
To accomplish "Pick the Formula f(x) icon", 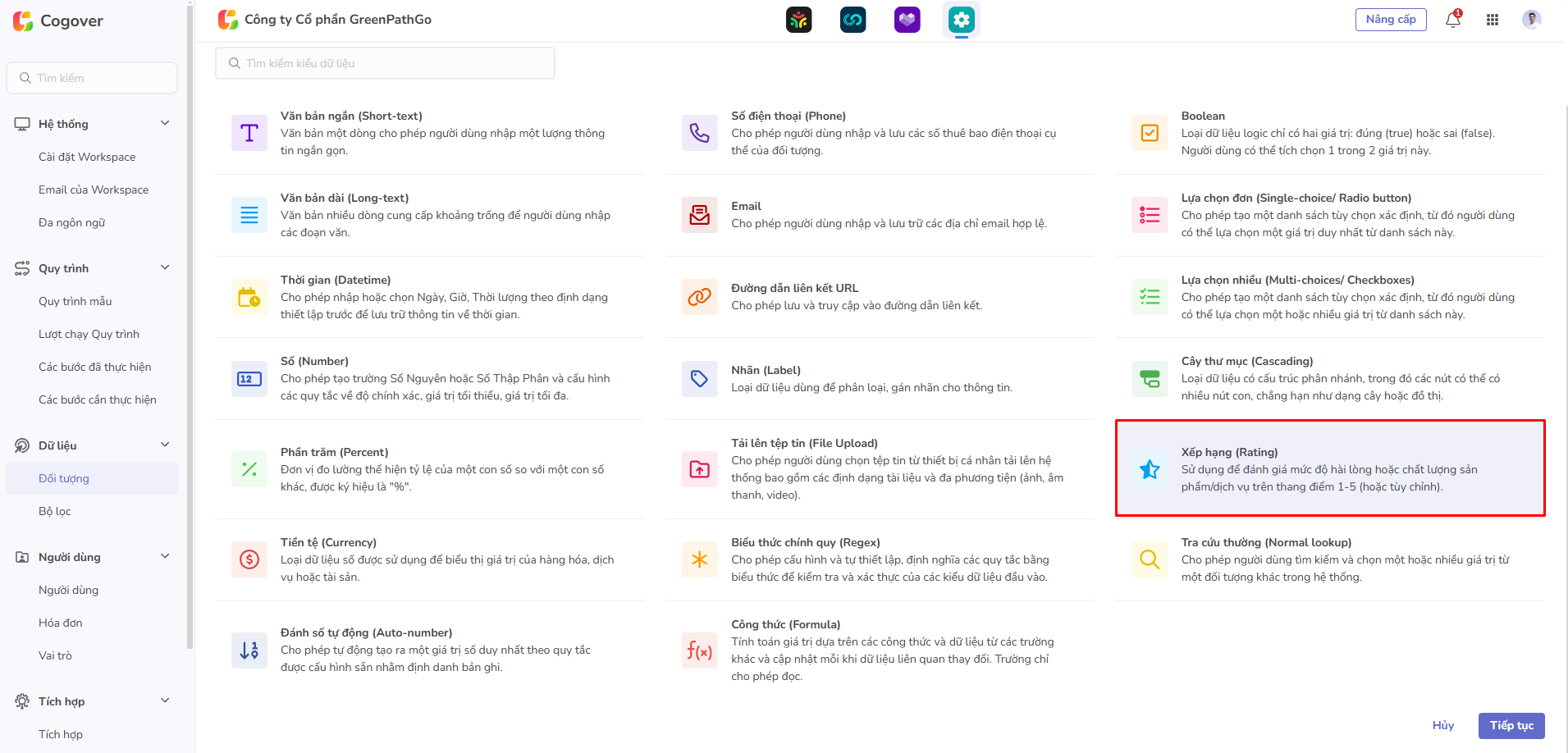I will [x=699, y=650].
